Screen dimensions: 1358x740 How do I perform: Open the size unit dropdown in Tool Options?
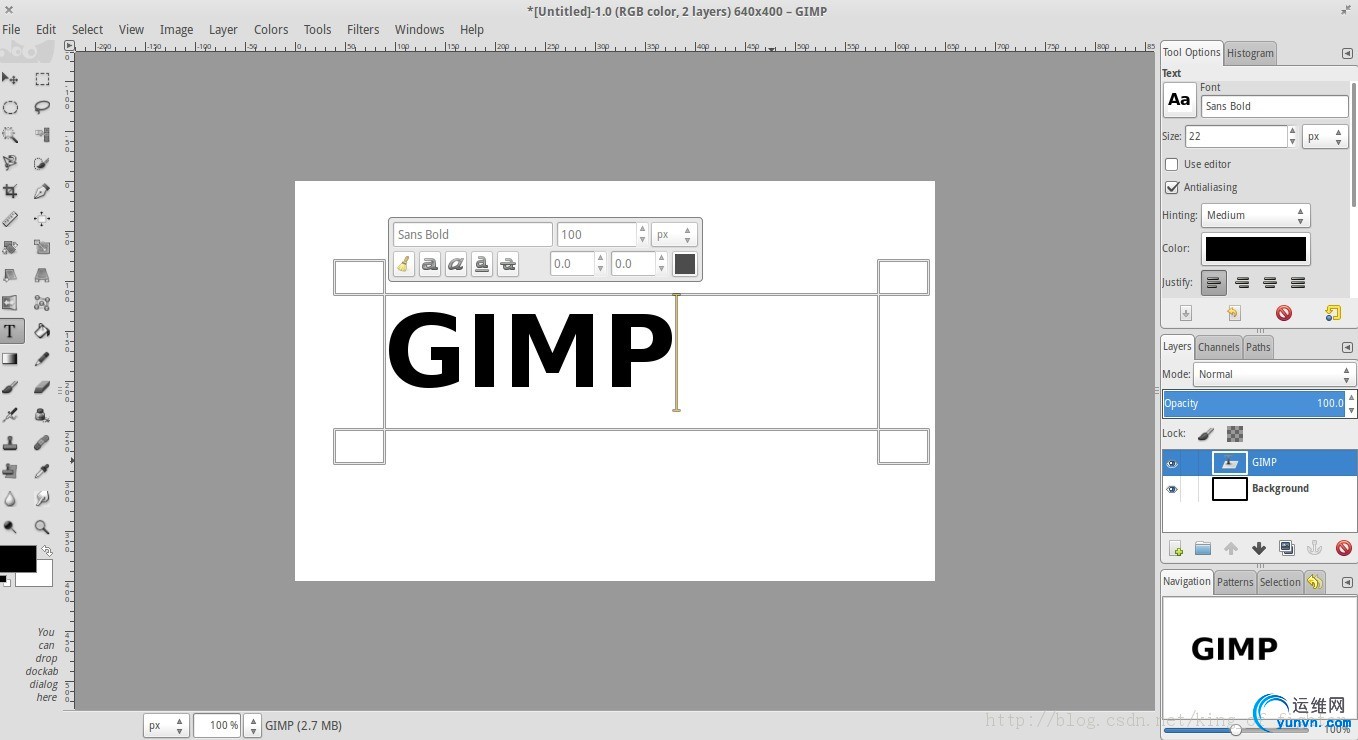1326,136
